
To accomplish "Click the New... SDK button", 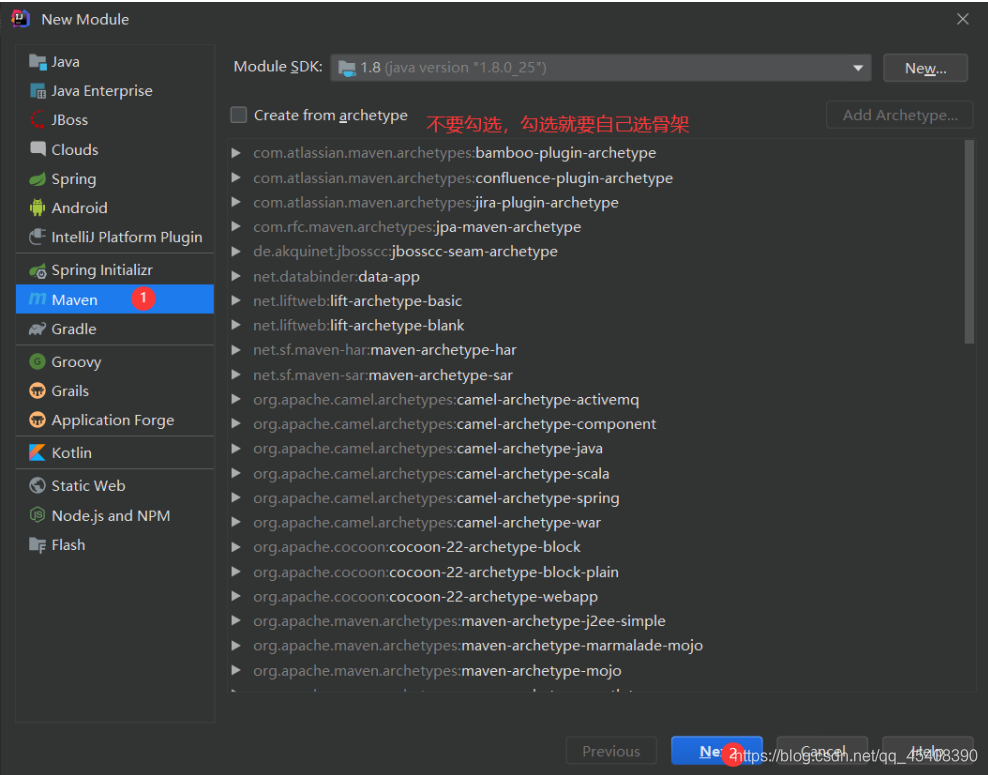I will [x=925, y=68].
